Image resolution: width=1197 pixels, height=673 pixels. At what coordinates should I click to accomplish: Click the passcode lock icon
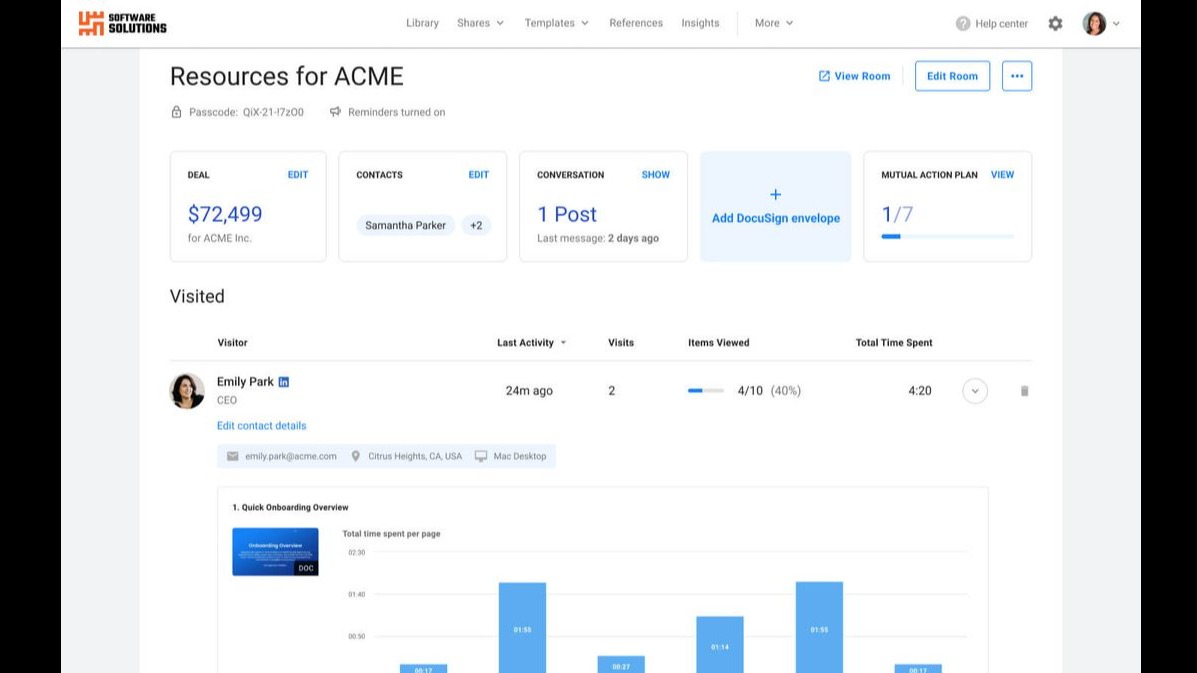(x=177, y=112)
